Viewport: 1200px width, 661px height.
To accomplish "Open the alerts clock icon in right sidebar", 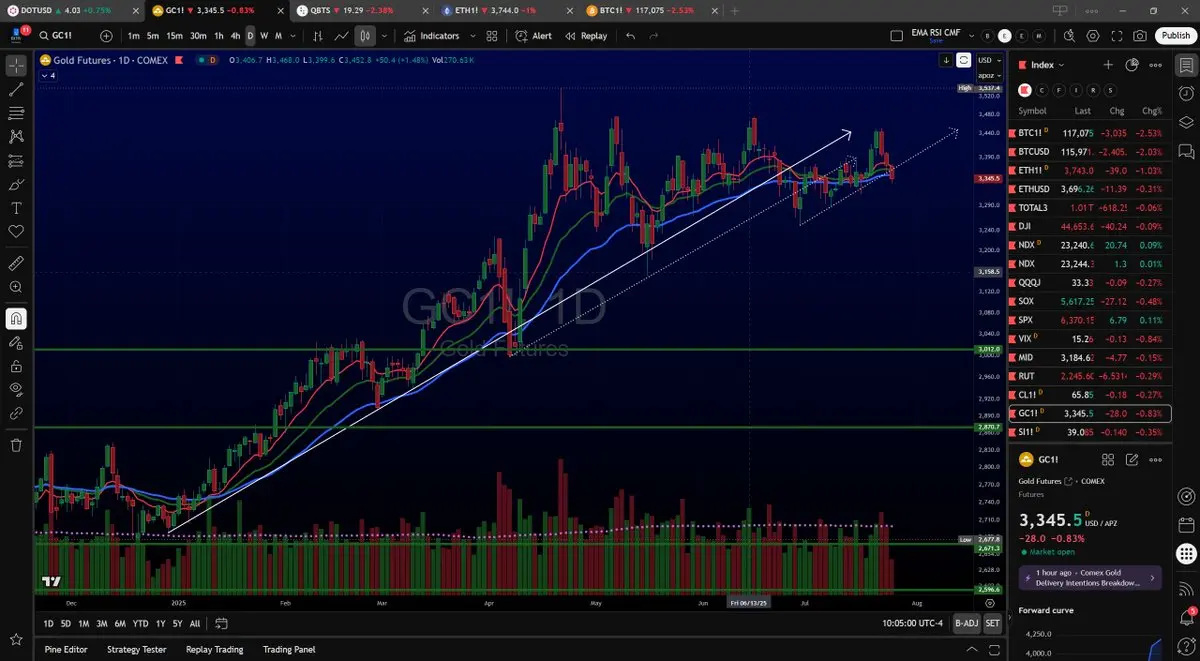I will 1185,93.
